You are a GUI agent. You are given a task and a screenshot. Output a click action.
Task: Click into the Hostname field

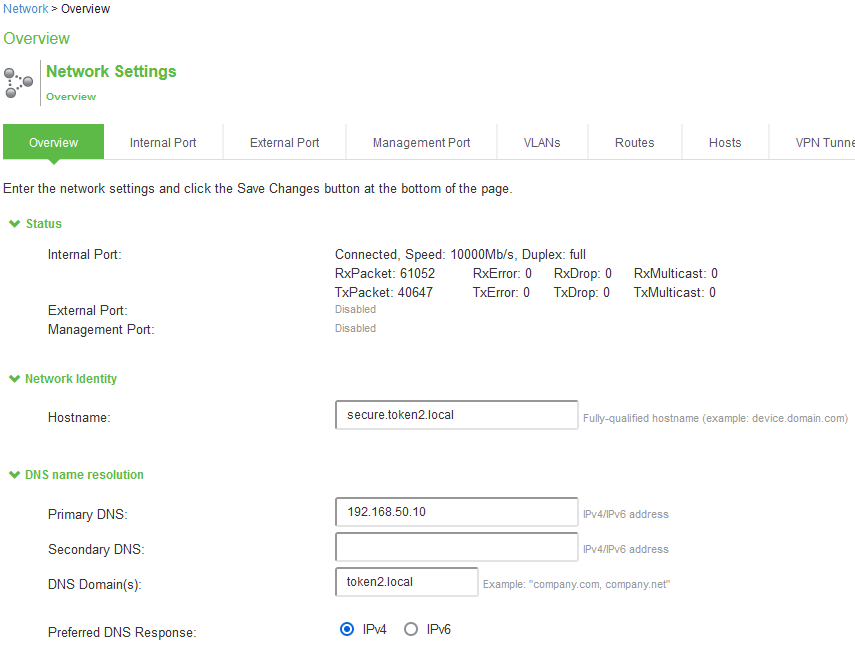(x=456, y=415)
